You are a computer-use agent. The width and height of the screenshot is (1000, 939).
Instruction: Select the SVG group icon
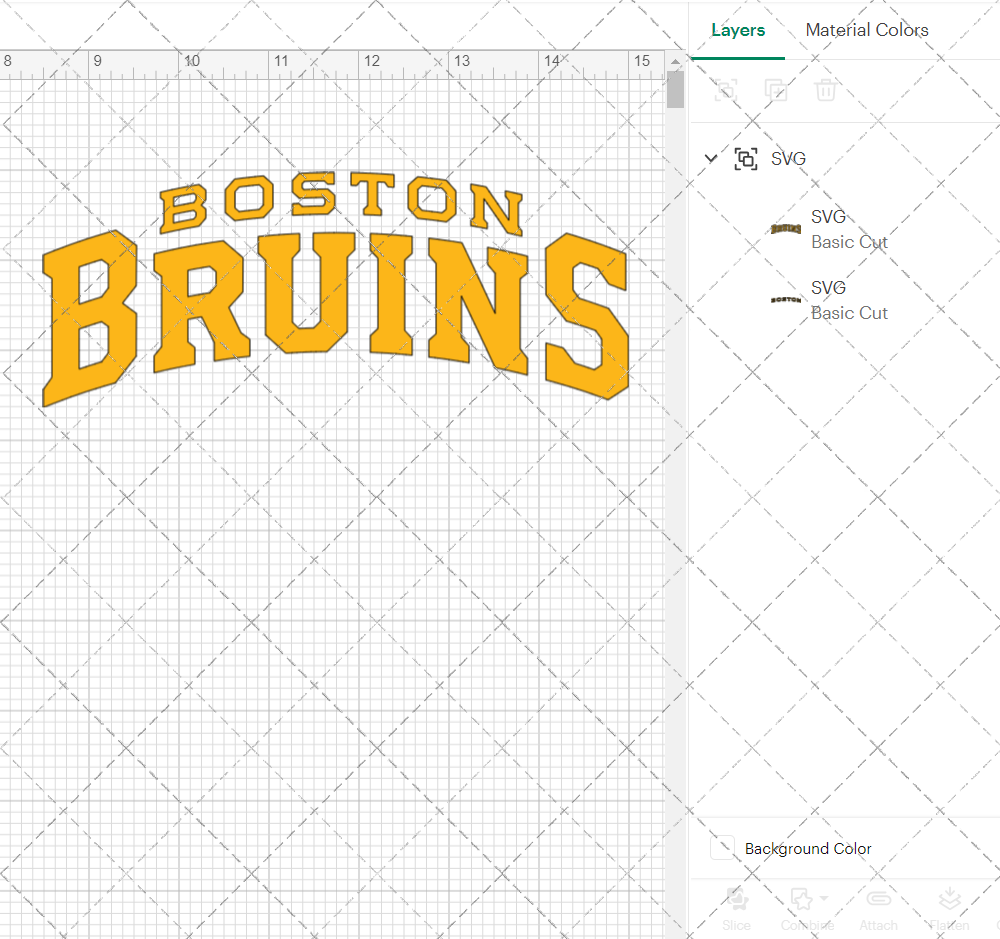click(746, 158)
